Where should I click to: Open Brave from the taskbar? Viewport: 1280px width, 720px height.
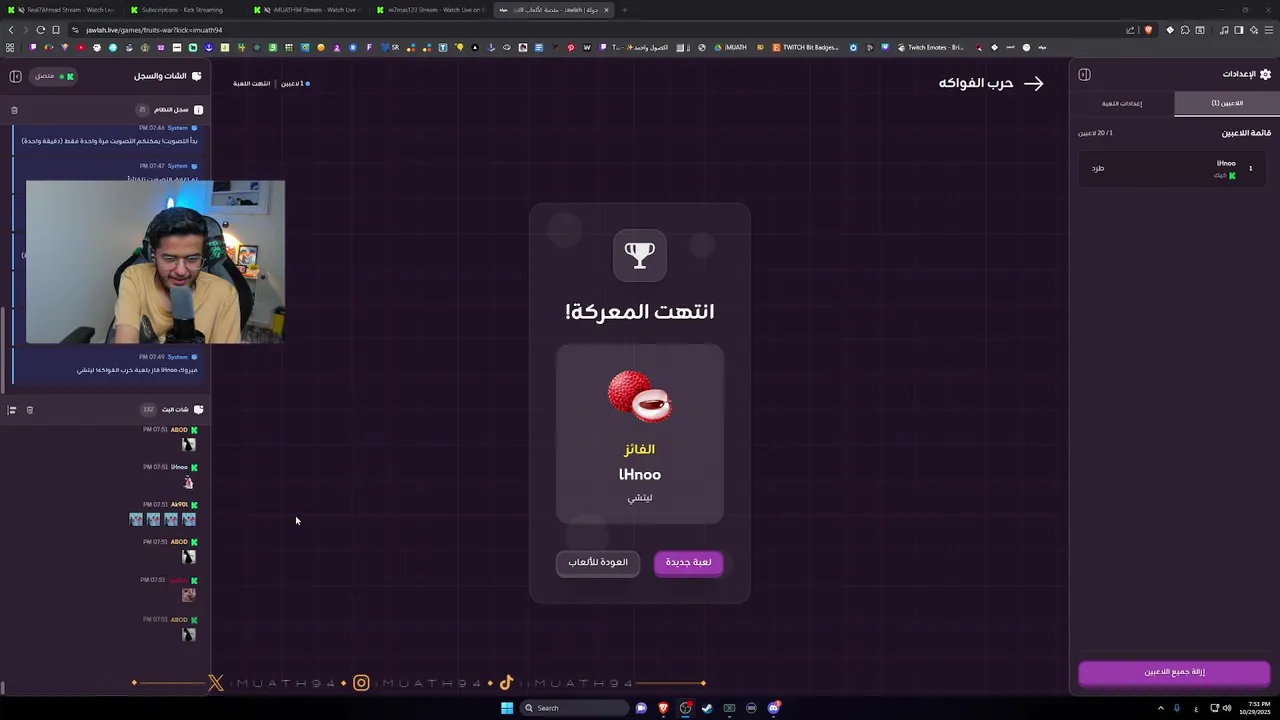point(663,708)
